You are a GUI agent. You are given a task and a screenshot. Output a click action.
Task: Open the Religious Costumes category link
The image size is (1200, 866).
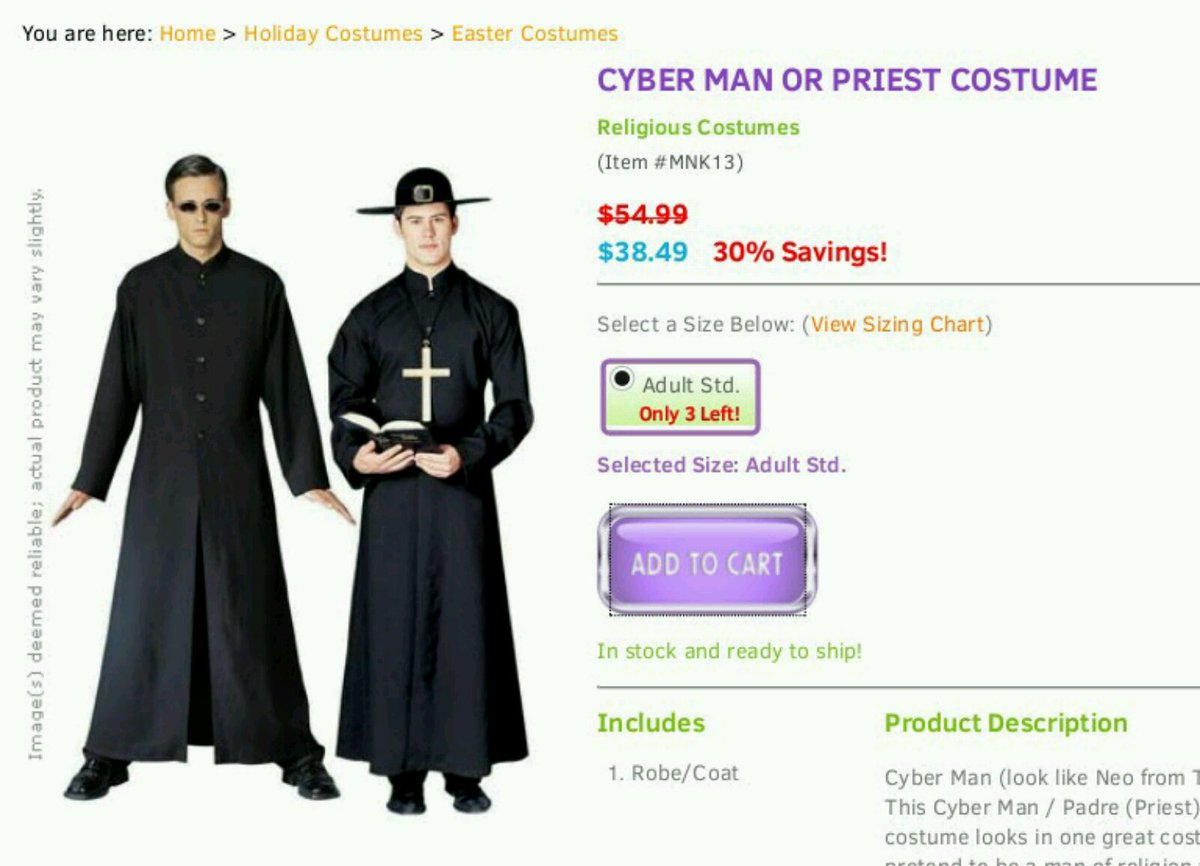point(698,128)
